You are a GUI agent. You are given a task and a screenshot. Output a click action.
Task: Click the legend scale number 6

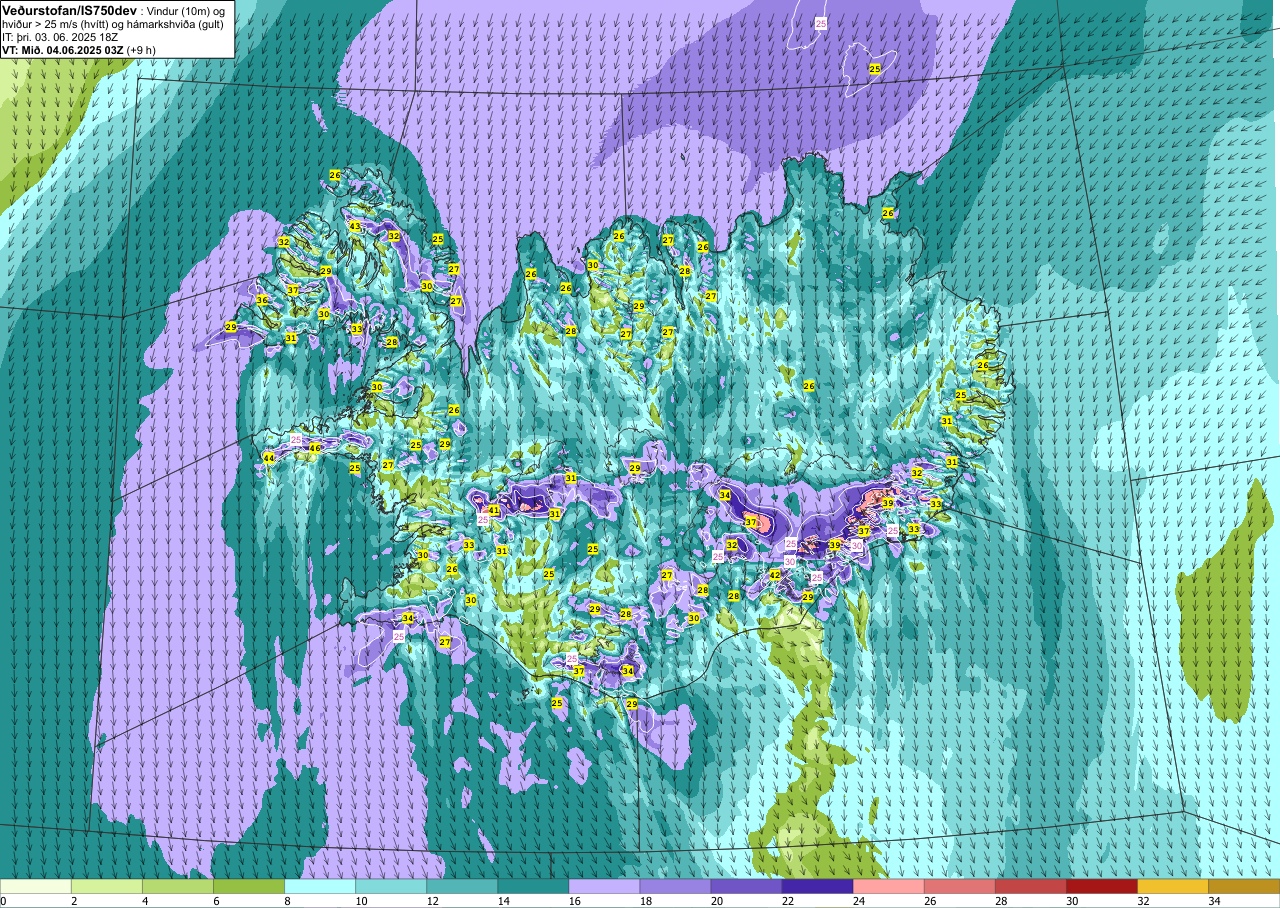(x=217, y=901)
